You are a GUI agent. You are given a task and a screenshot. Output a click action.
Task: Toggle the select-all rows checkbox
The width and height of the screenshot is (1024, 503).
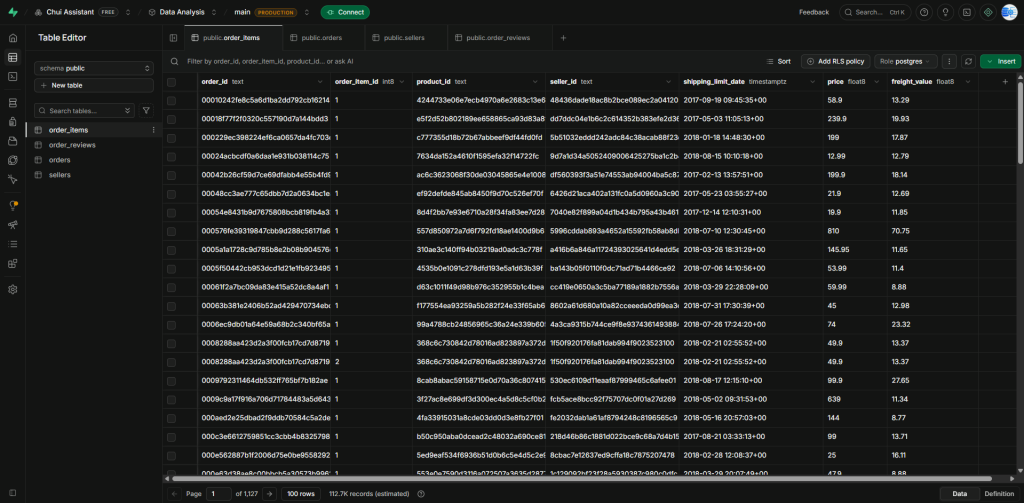[x=171, y=82]
